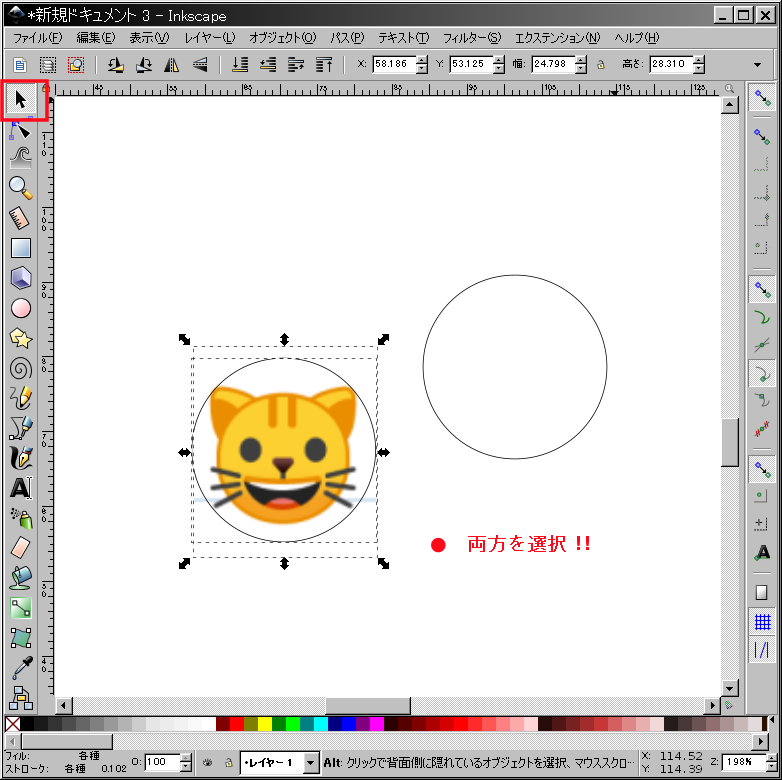The height and width of the screenshot is (780, 782).
Task: Select the Star polygon tool
Action: [x=21, y=339]
